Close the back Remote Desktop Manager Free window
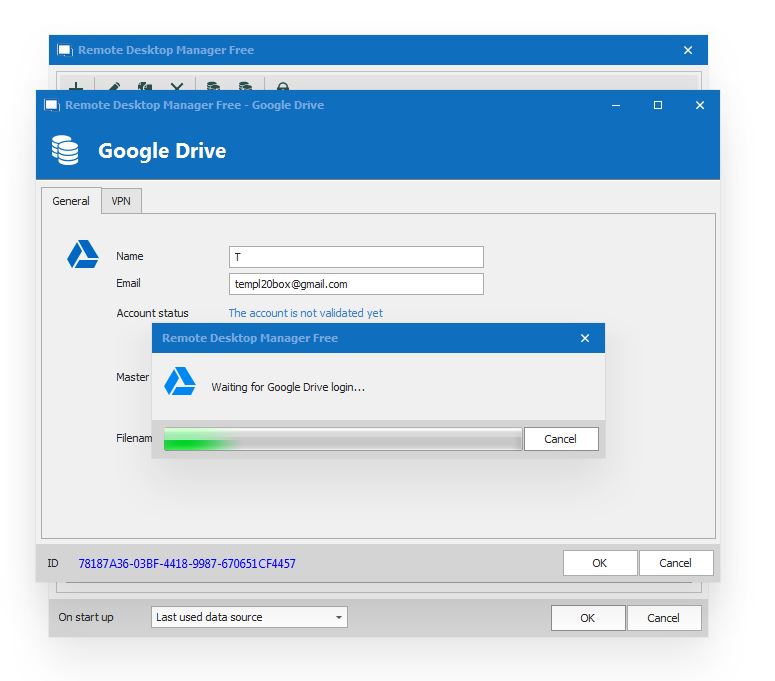 click(x=688, y=50)
